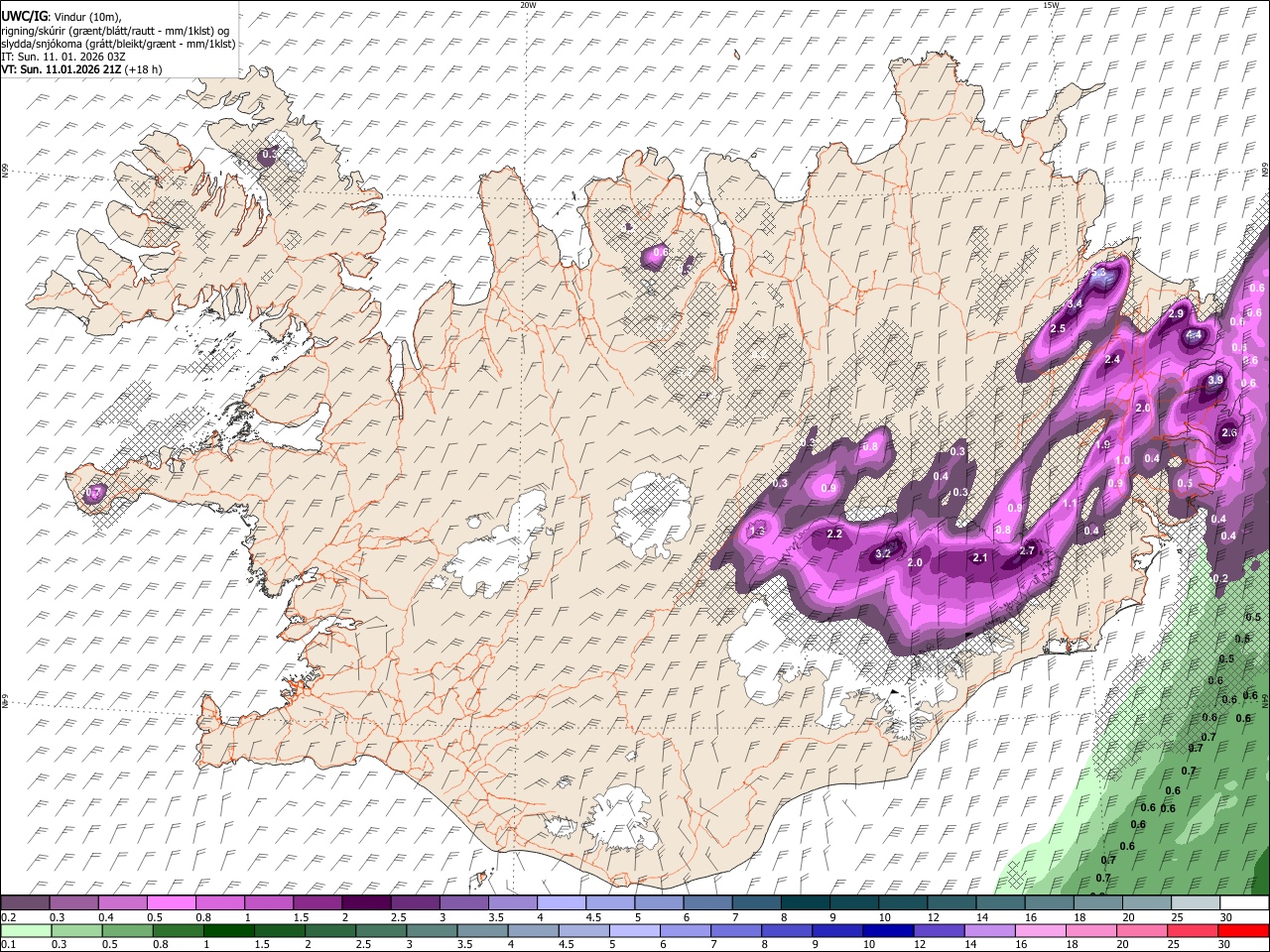
Task: Click the 0.1 label in the rain legend
Action: pyautogui.click(x=8, y=945)
